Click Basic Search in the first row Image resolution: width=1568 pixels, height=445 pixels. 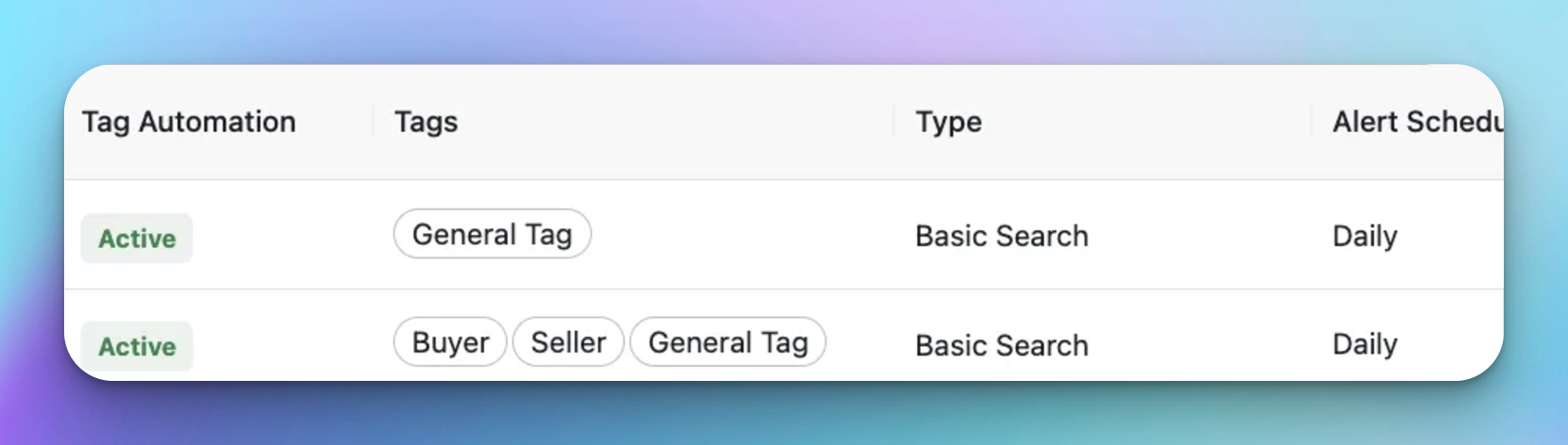1002,236
